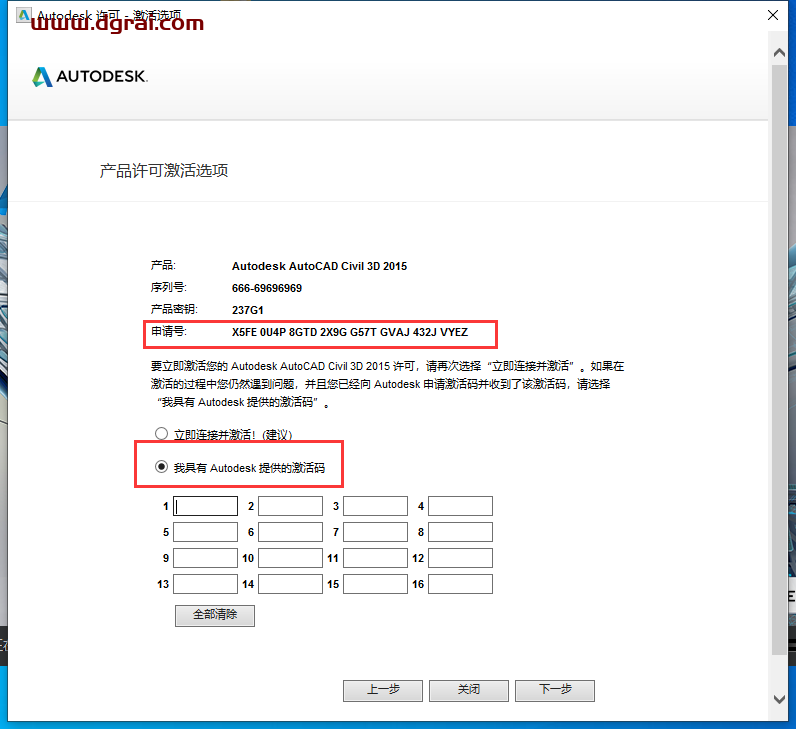
Task: Click activation code field 16
Action: coord(460,584)
